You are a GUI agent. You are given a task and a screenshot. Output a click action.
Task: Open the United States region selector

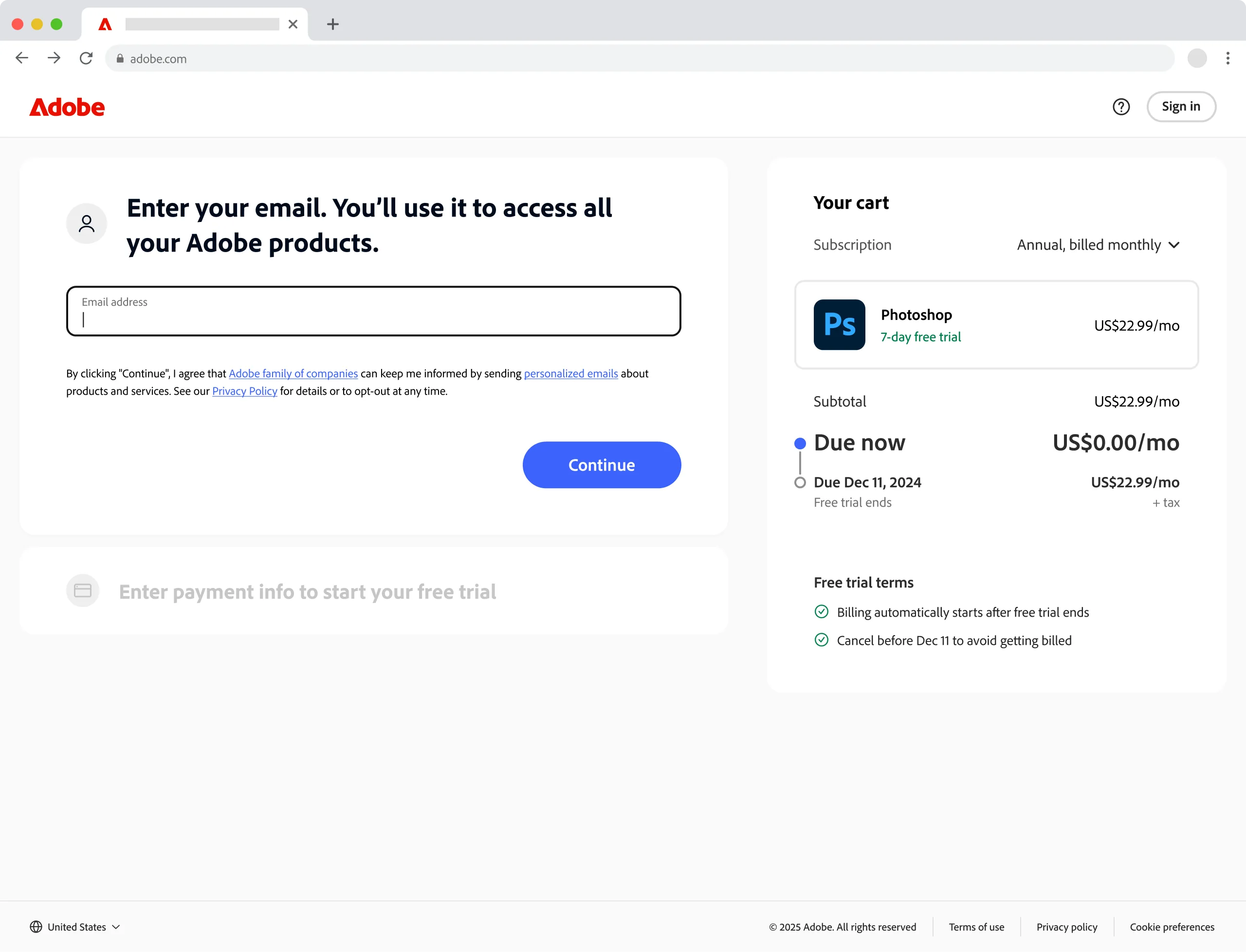(75, 927)
